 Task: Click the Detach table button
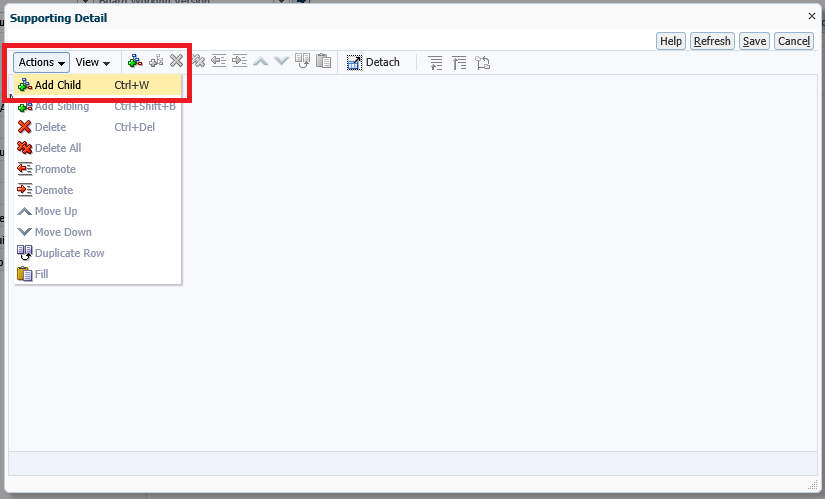pos(373,62)
